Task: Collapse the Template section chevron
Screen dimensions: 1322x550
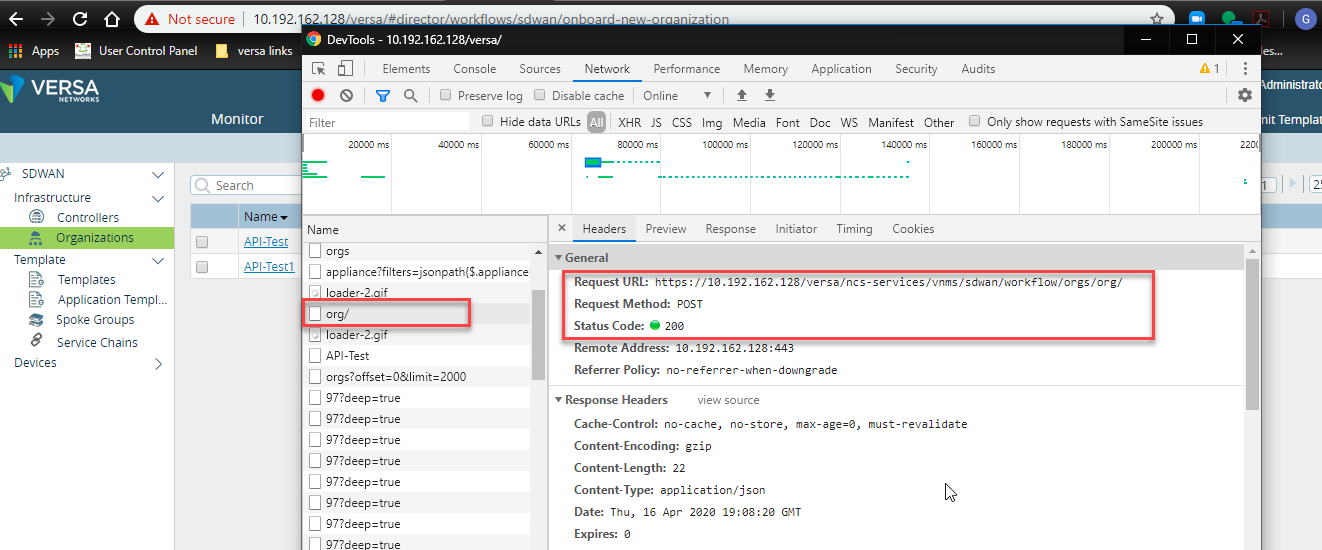Action: tap(157, 260)
